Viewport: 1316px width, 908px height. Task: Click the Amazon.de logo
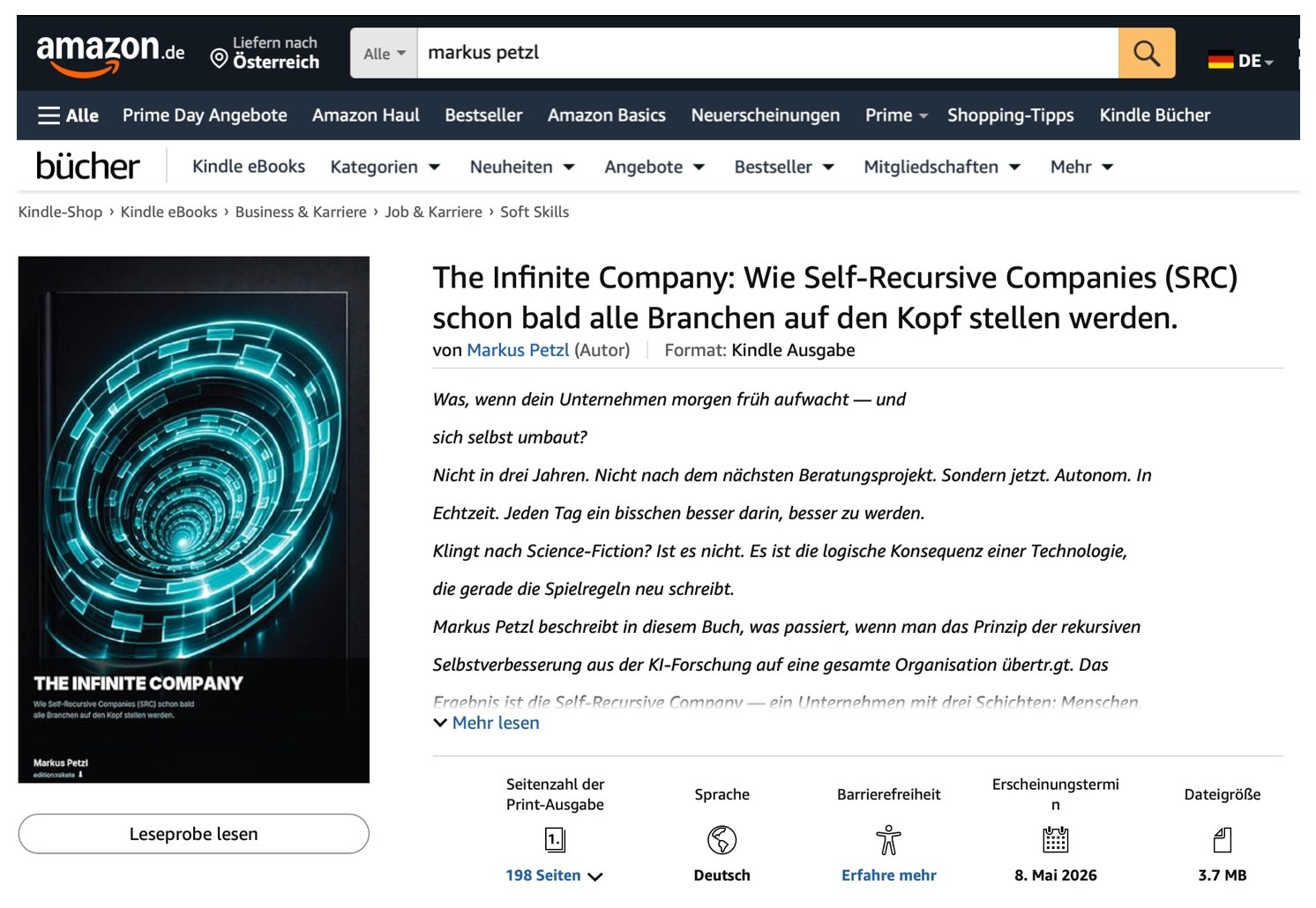(110, 54)
